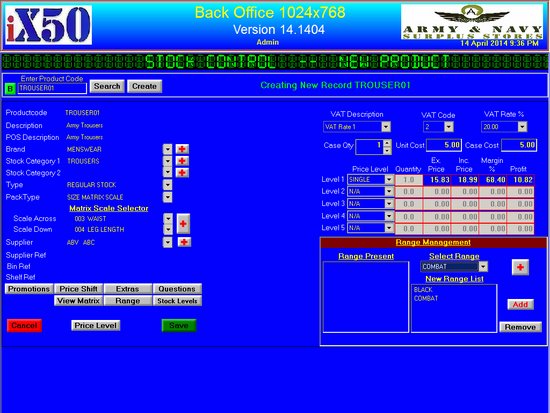Open the VAT Description dropdown
Viewport: 550px width, 413px height.
tap(386, 127)
